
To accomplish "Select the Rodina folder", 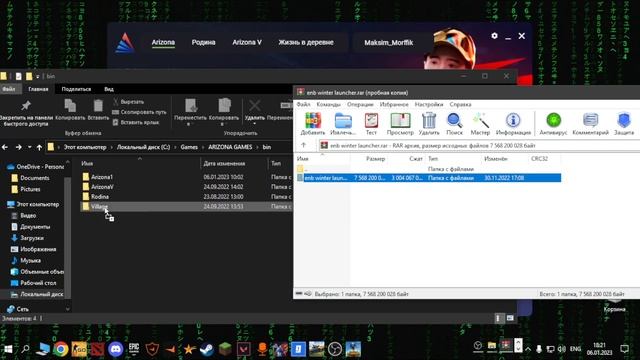I will [100, 196].
